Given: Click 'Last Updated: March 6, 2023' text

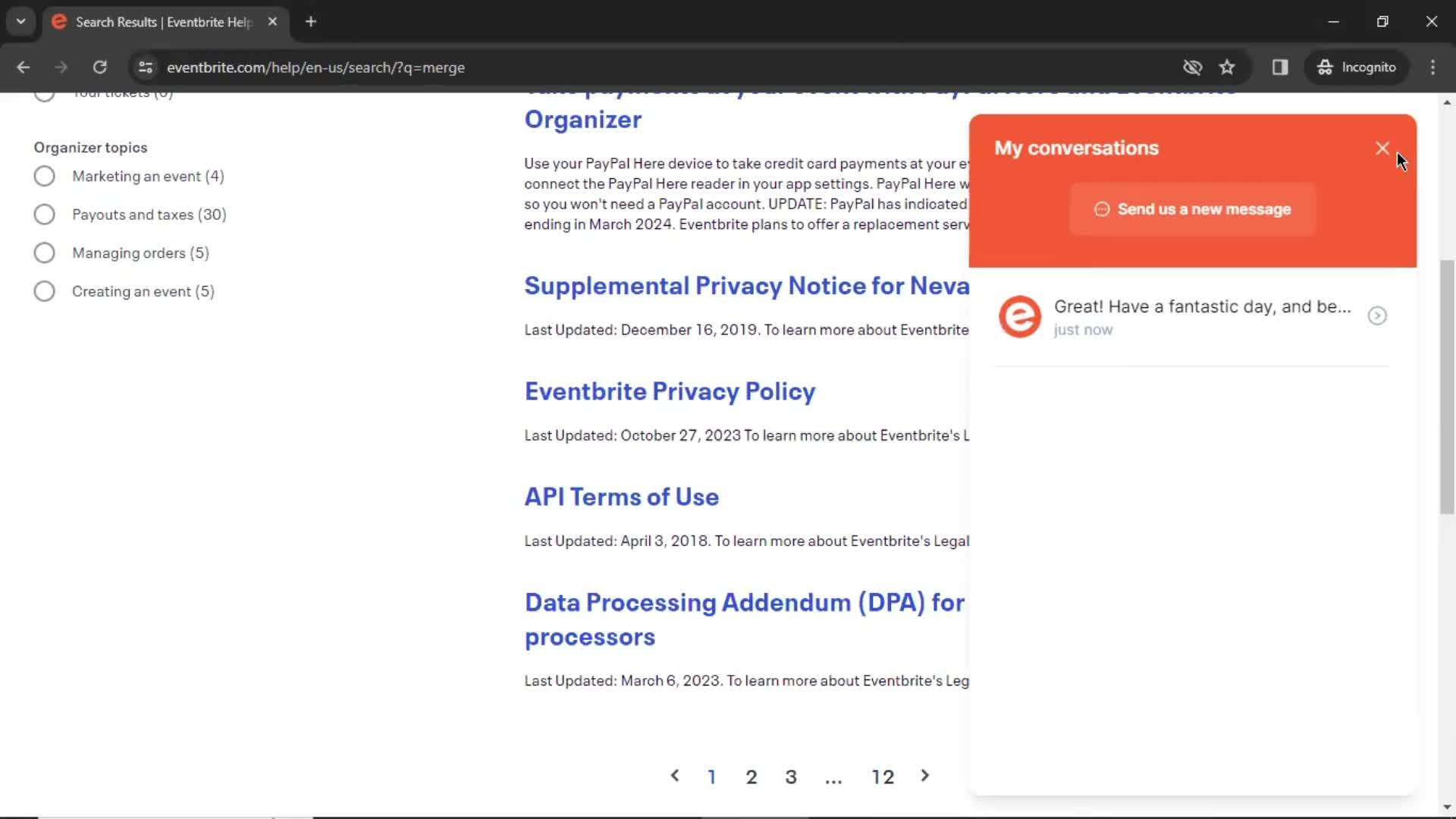Looking at the screenshot, I should (x=623, y=681).
